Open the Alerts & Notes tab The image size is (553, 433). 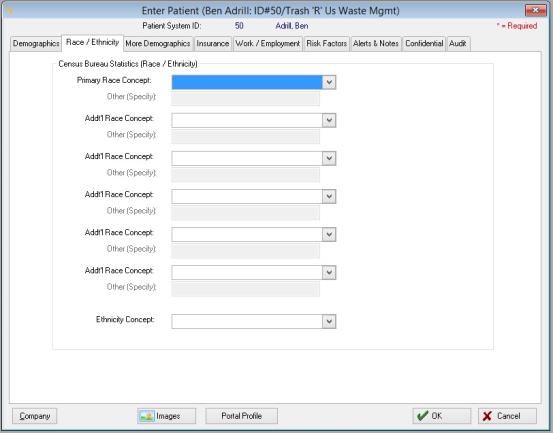pyautogui.click(x=376, y=44)
